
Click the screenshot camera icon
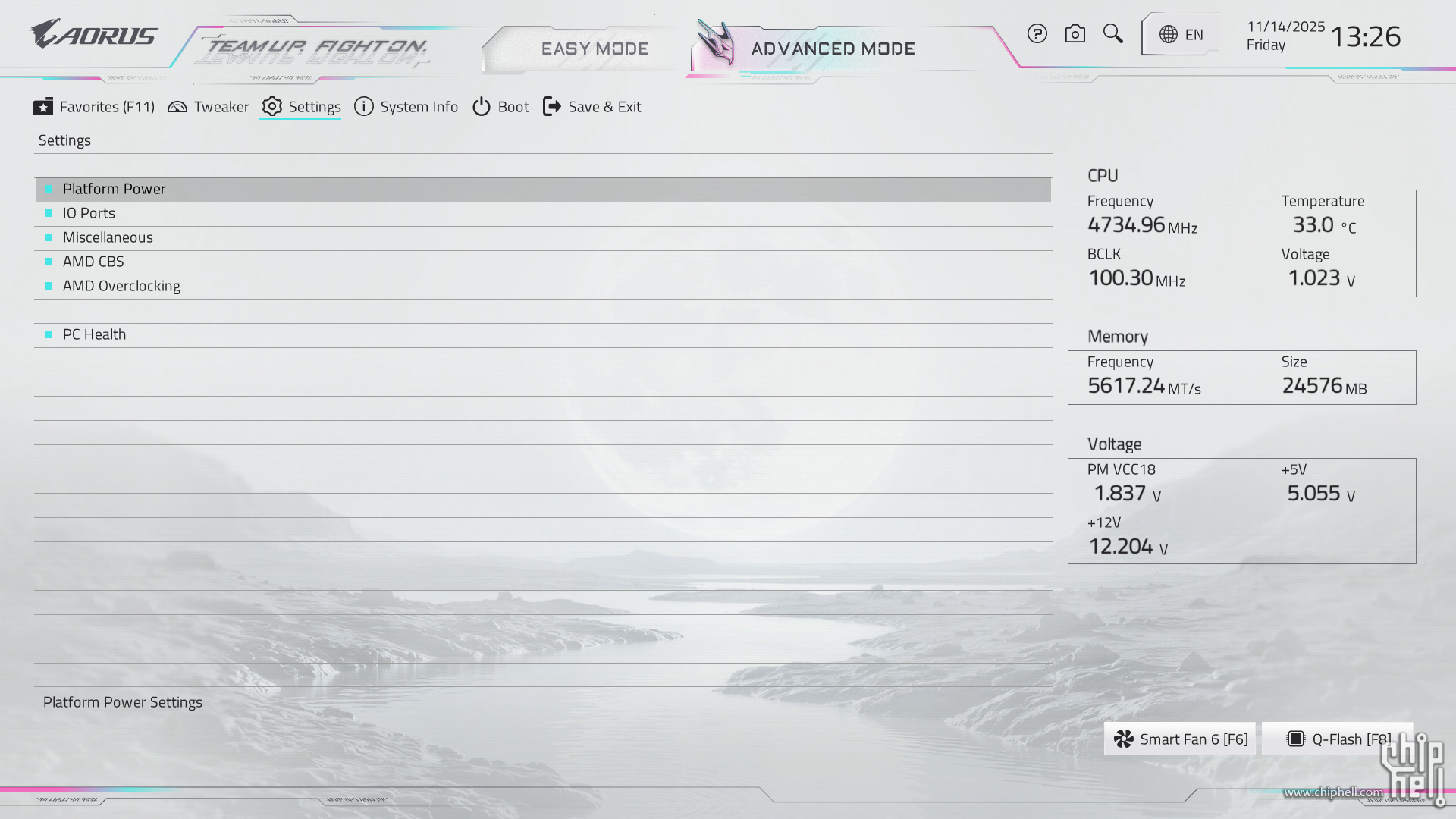point(1075,34)
